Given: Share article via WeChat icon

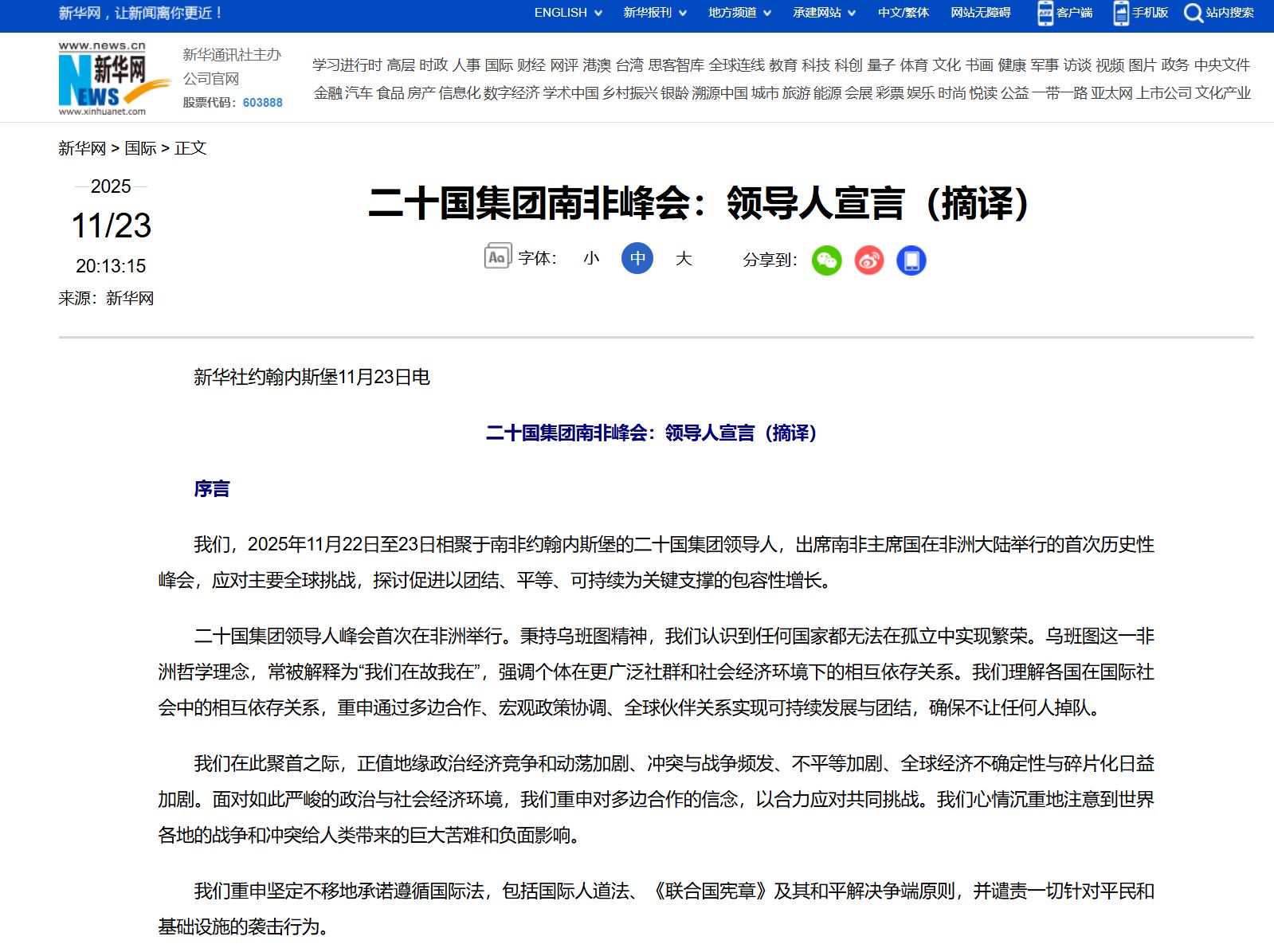Looking at the screenshot, I should 826,261.
